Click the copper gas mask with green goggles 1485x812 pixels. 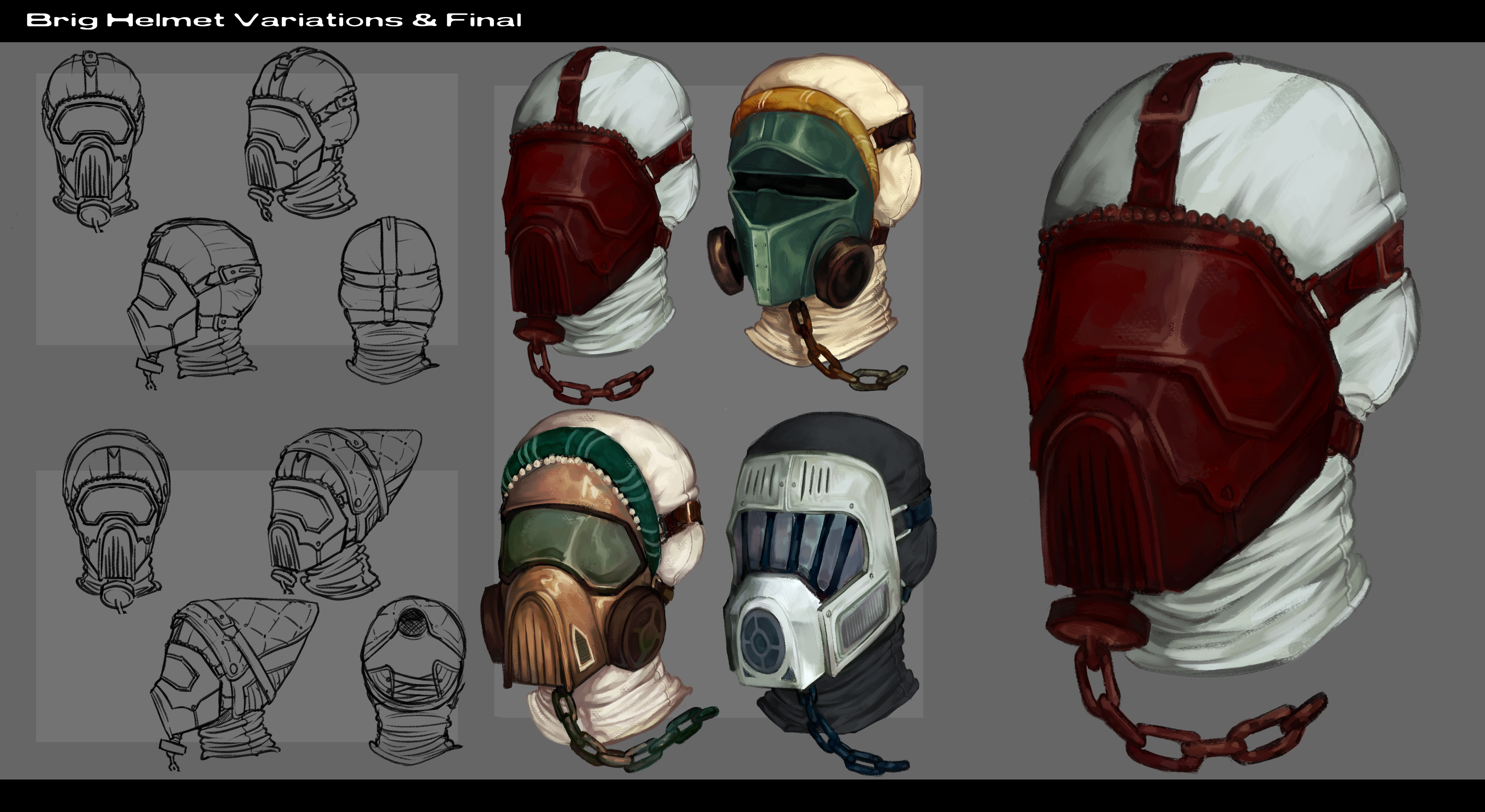coord(582,576)
